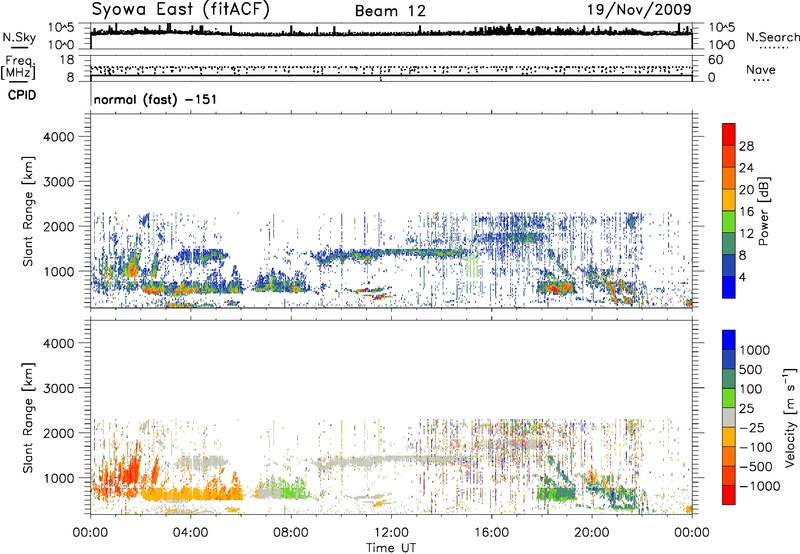This screenshot has width=800, height=554.
Task: Click the "N.Sky" legend label
Action: [x=19, y=37]
